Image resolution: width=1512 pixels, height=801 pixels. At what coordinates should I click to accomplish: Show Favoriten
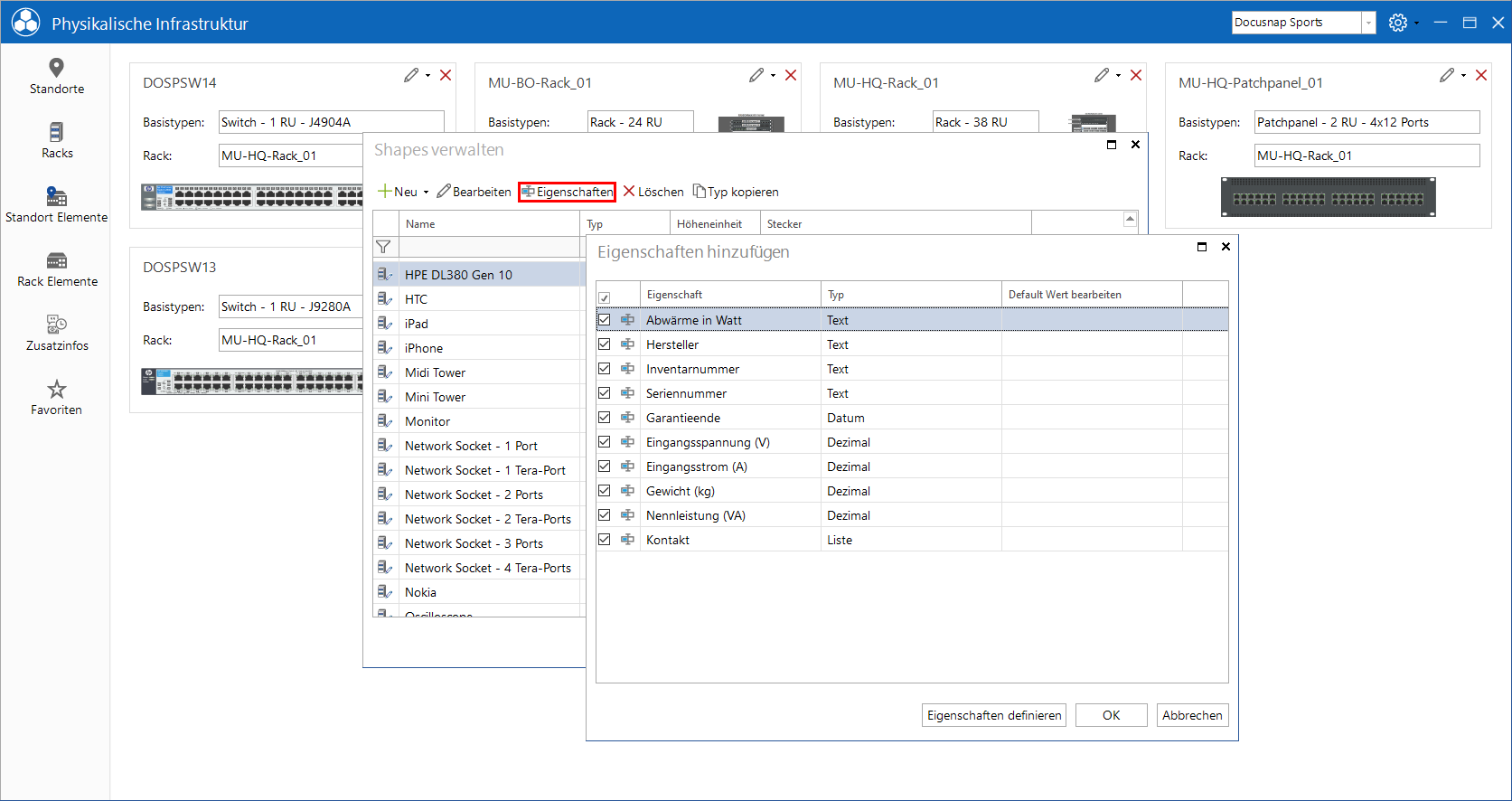click(56, 398)
